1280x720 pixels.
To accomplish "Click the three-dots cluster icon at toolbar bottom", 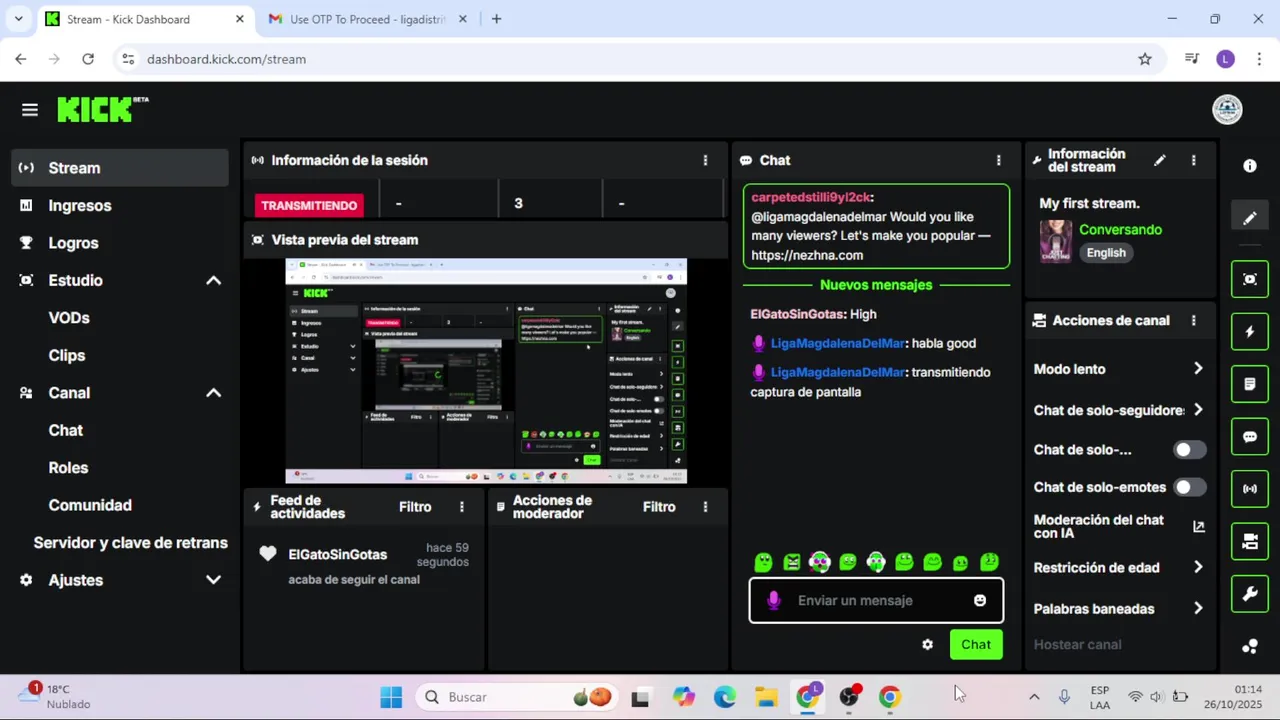I will [x=1250, y=647].
